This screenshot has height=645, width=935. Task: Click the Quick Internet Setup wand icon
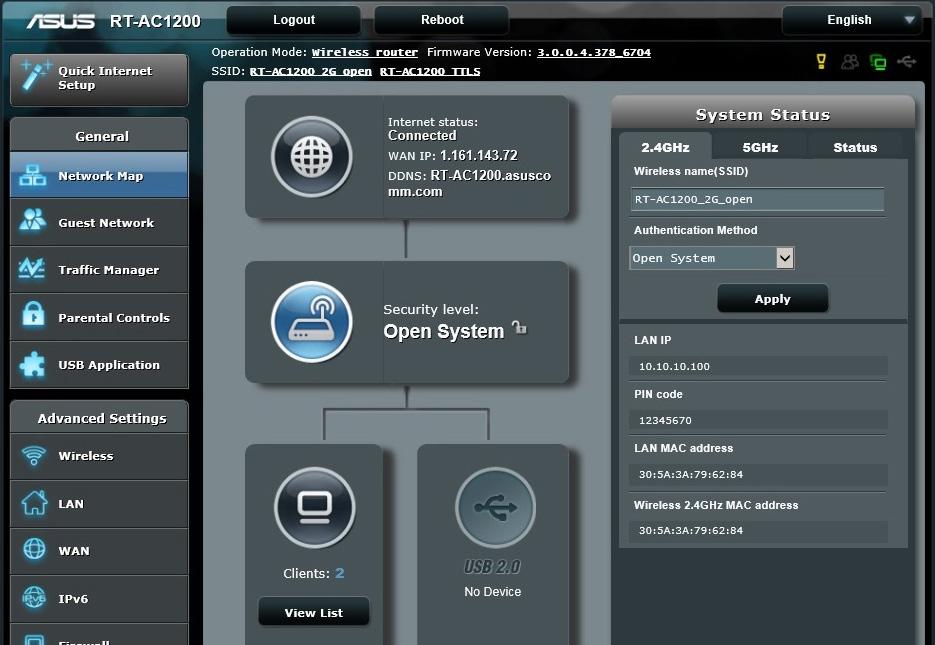35,76
